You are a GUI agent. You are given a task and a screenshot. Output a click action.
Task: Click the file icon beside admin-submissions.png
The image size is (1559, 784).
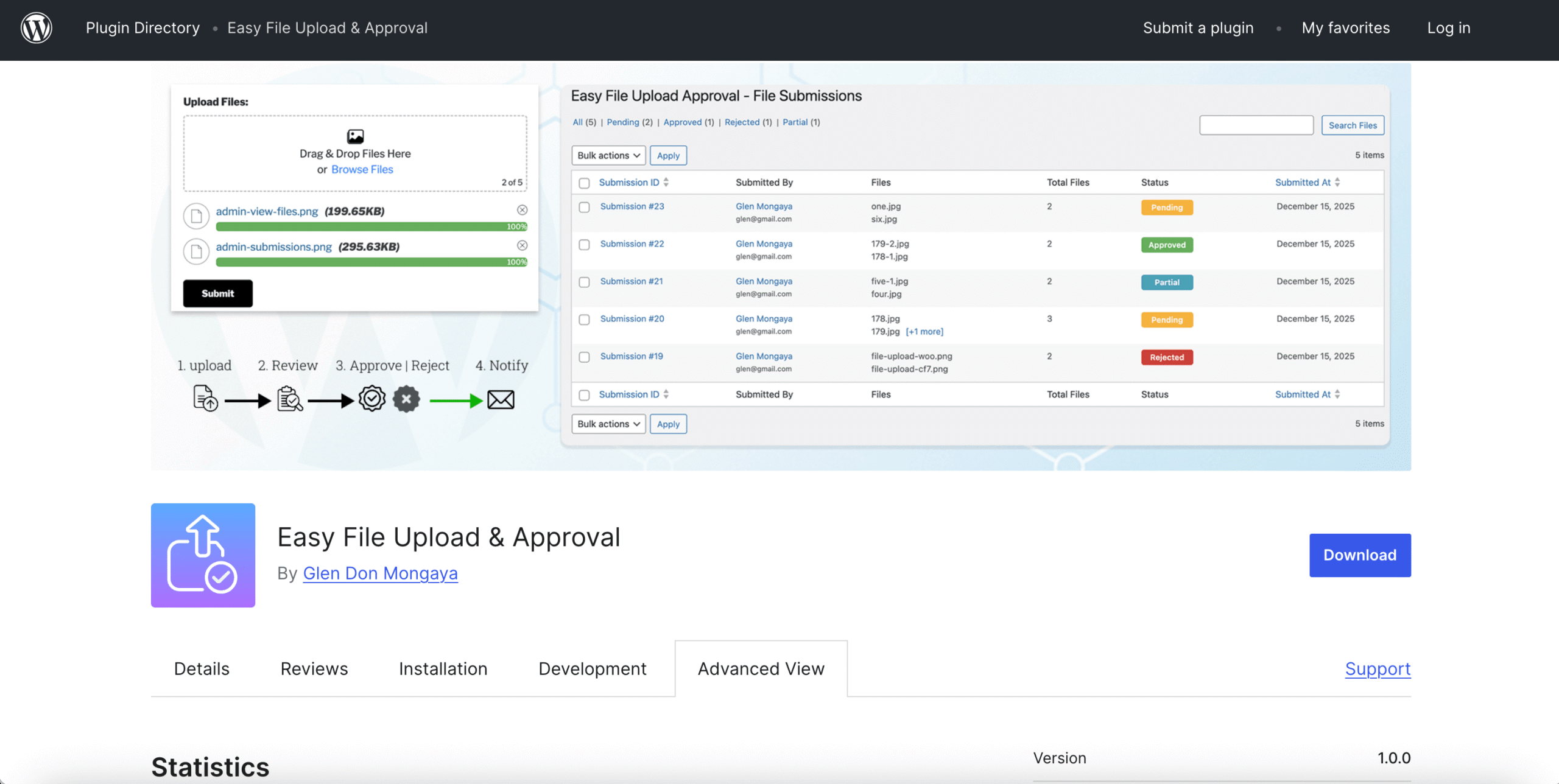(x=196, y=251)
